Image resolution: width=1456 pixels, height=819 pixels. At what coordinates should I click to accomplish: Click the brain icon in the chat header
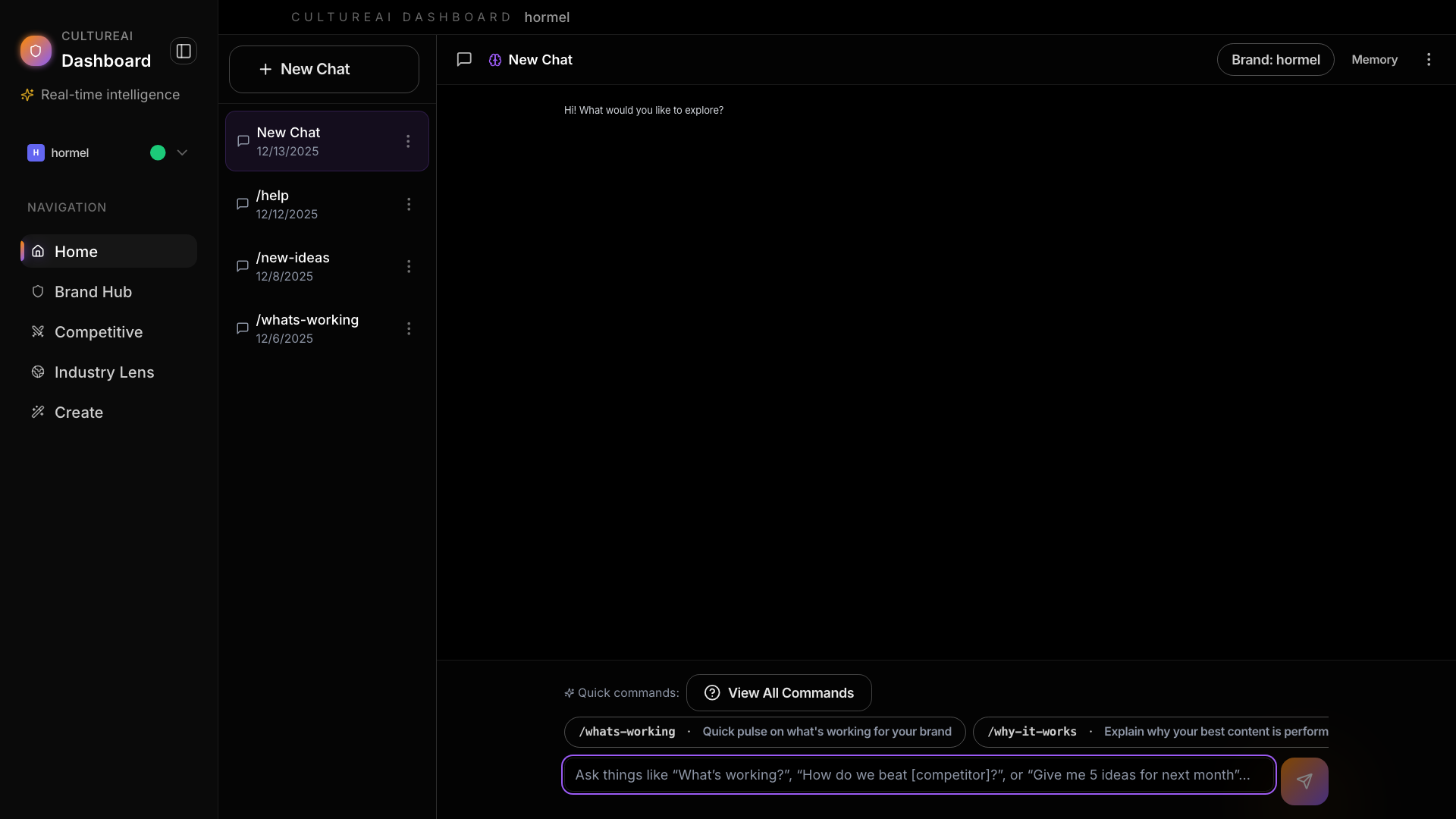pyautogui.click(x=494, y=59)
